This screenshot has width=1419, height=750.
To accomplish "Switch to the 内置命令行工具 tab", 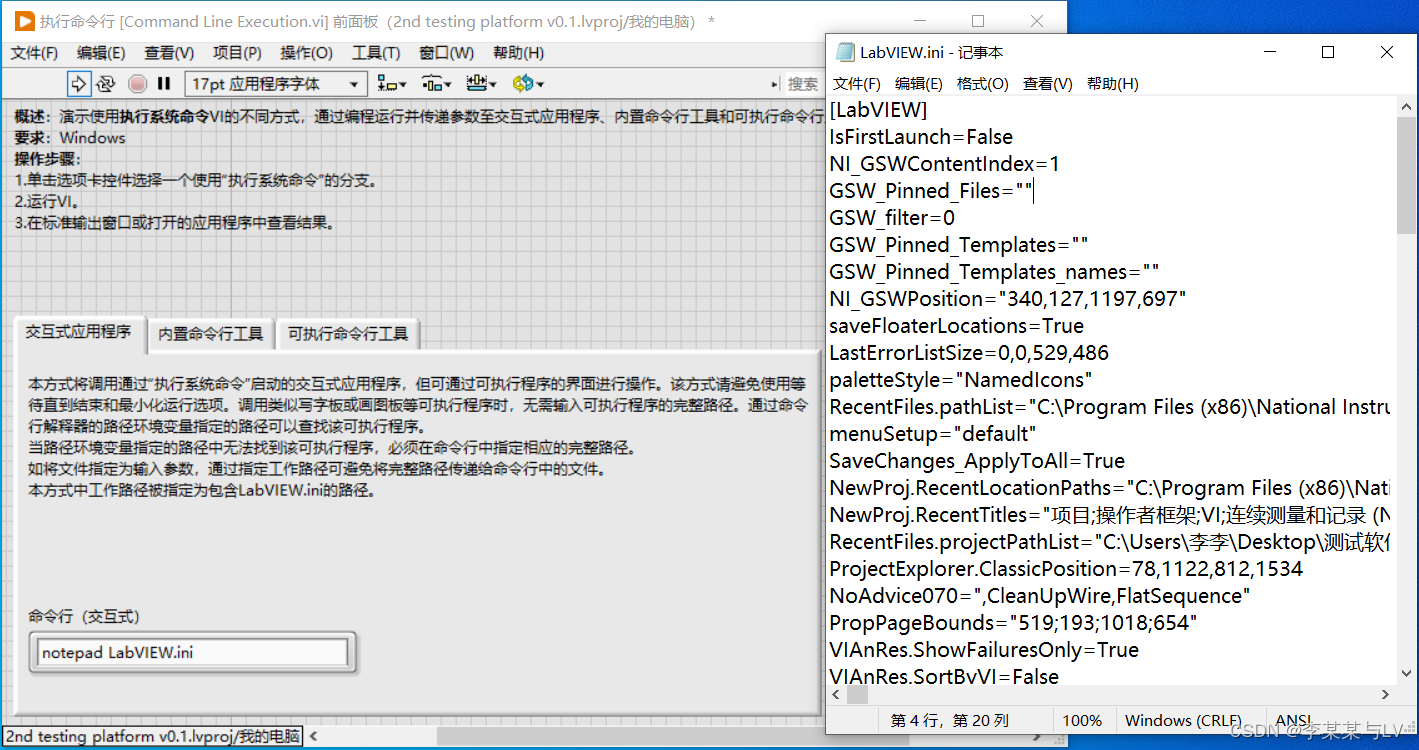I will (210, 334).
